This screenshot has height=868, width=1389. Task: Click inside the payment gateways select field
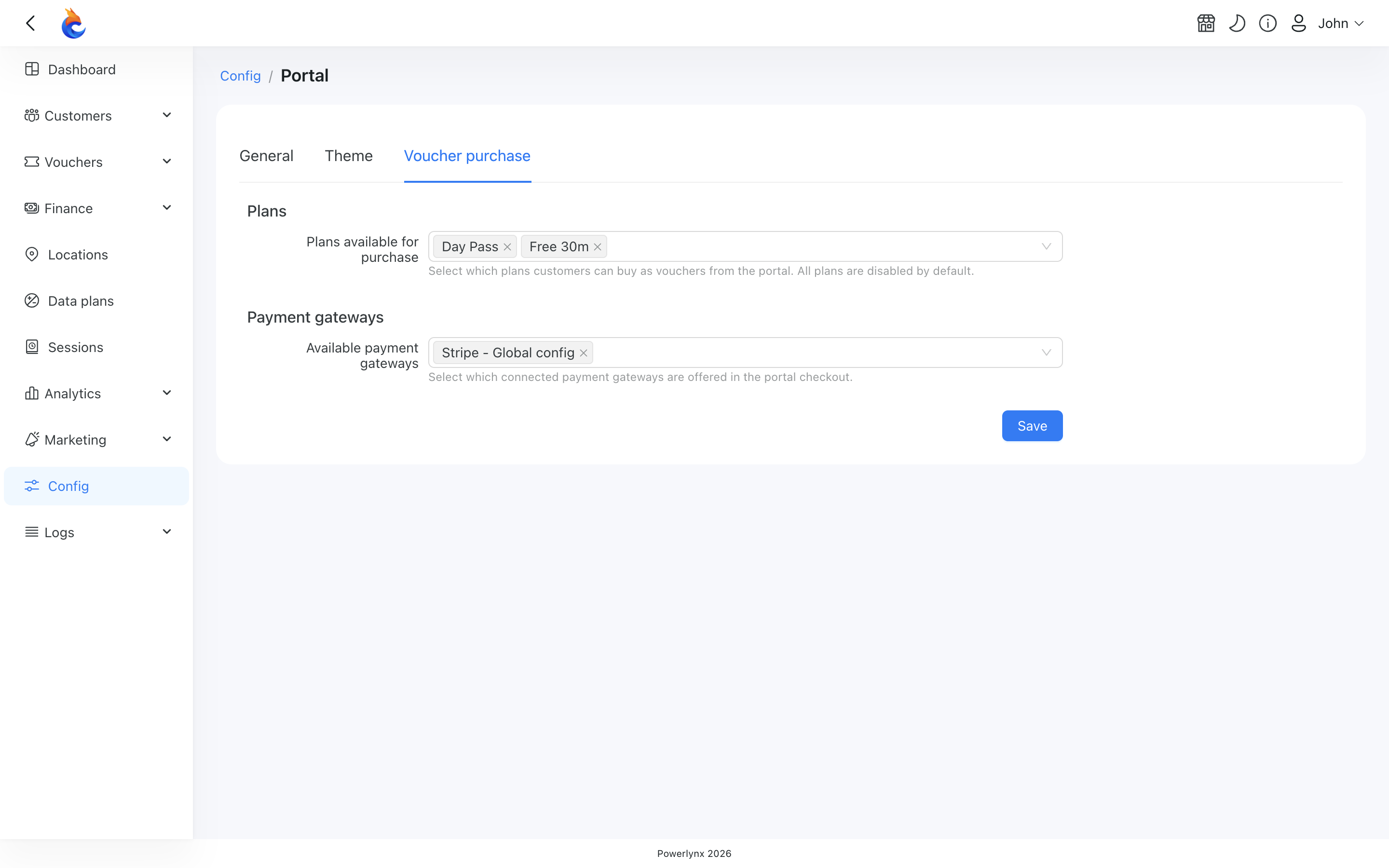[745, 353]
